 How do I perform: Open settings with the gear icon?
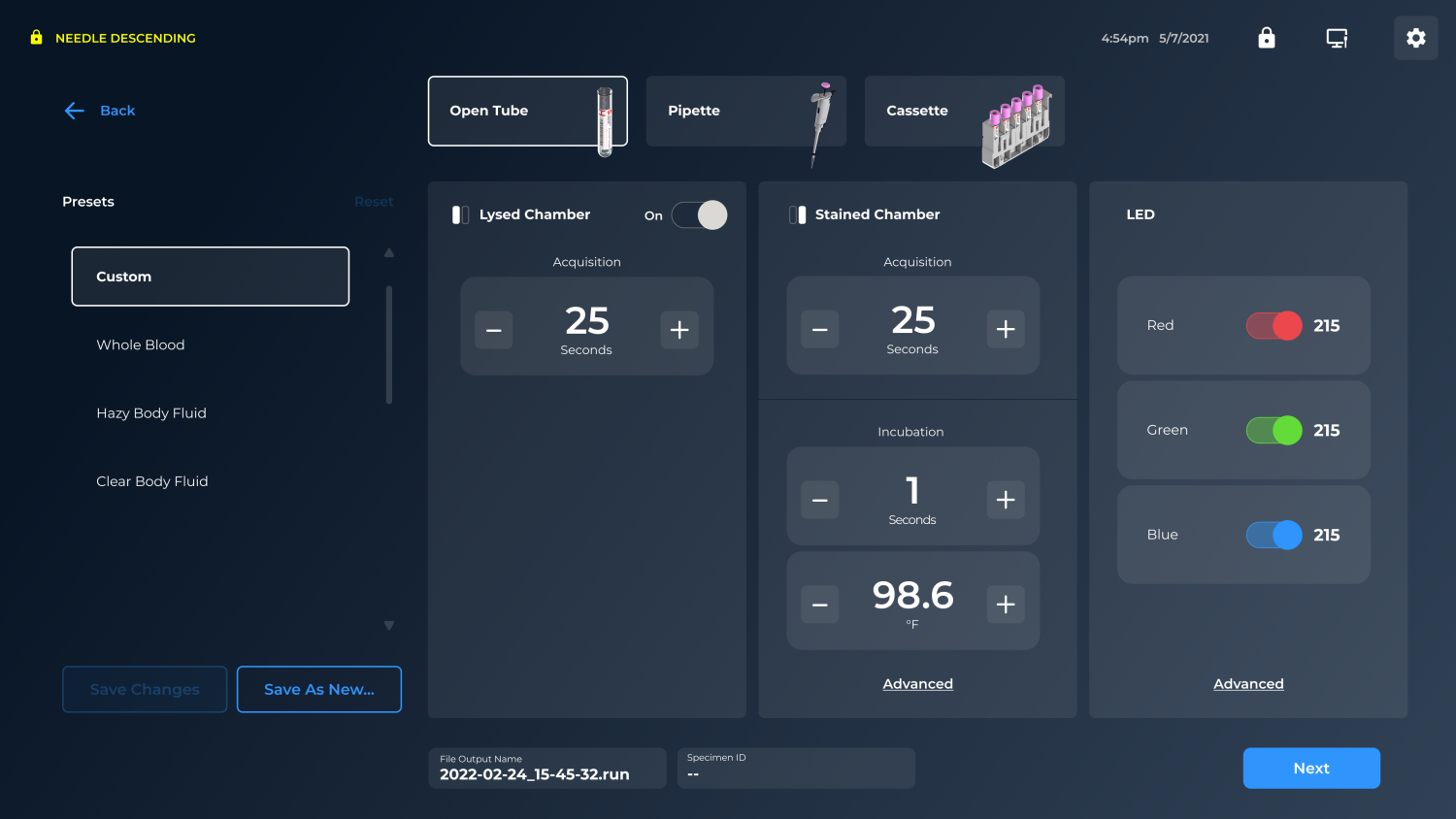click(x=1415, y=38)
